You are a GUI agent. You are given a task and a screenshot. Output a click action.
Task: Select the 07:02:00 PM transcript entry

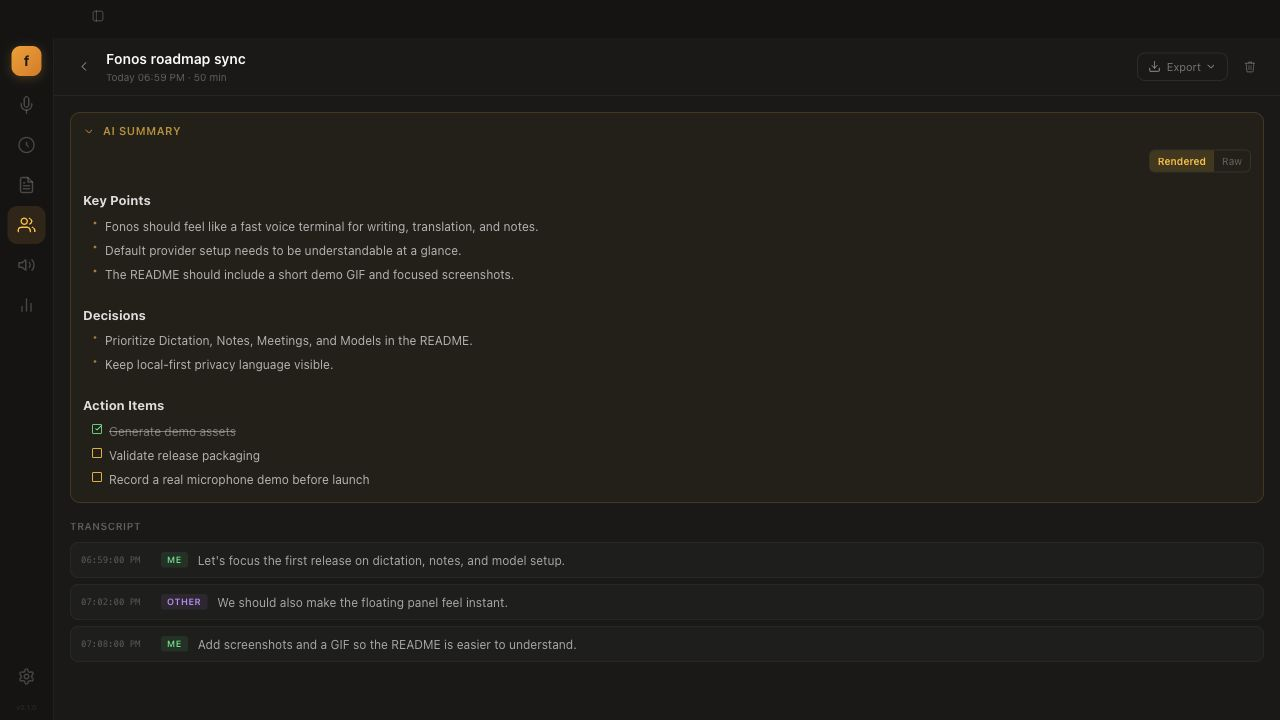pyautogui.click(x=667, y=602)
